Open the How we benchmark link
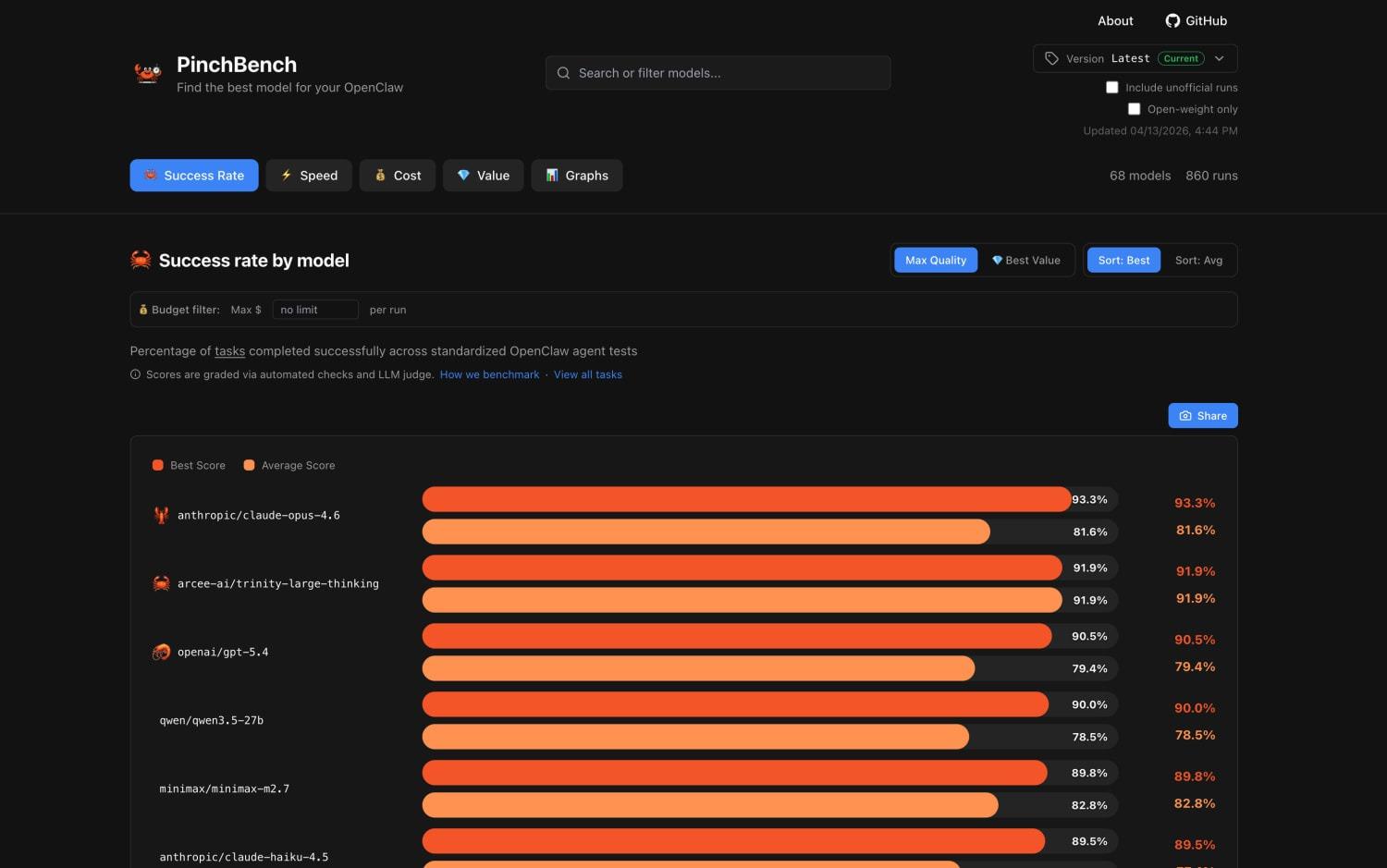This screenshot has width=1387, height=868. [489, 374]
